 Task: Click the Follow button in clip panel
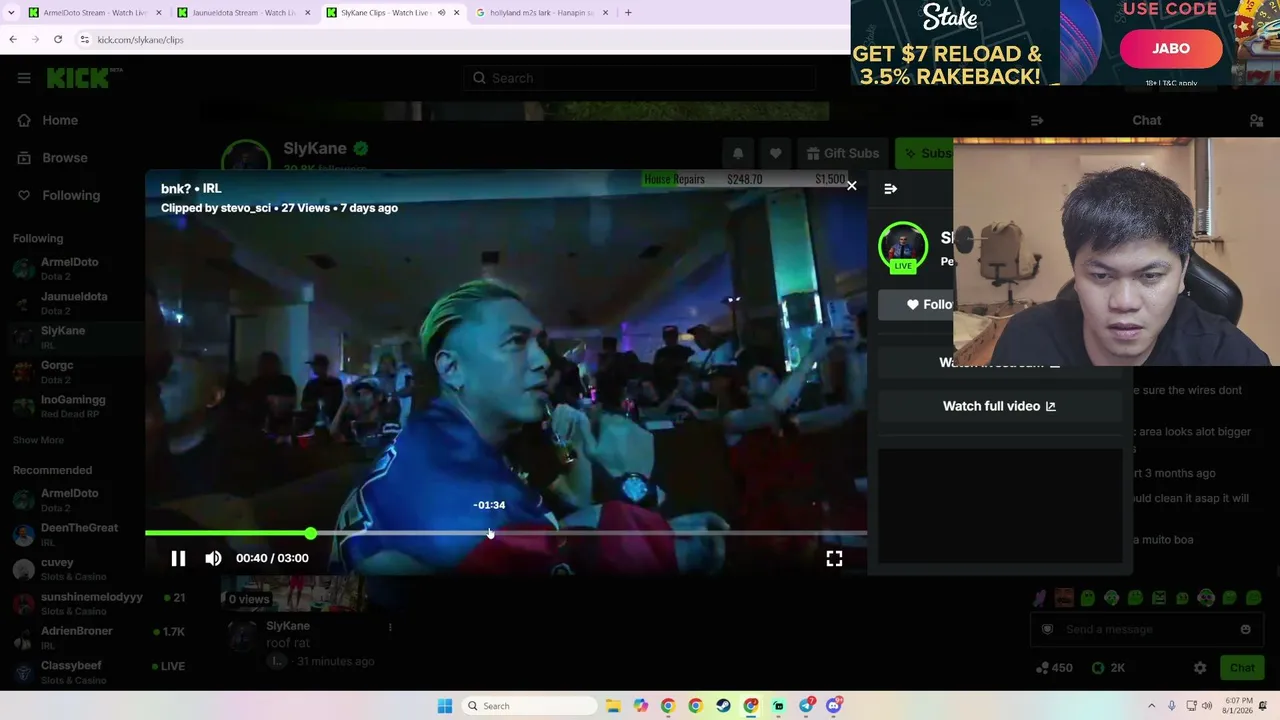[930, 305]
